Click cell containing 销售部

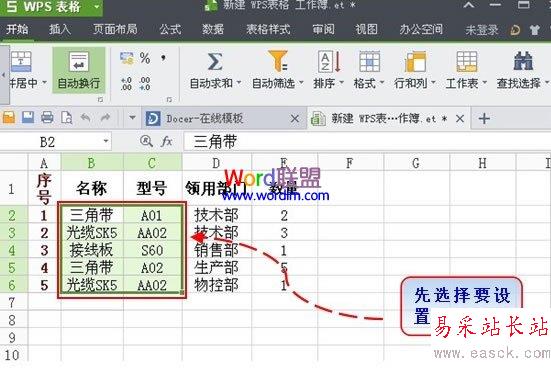tap(217, 250)
